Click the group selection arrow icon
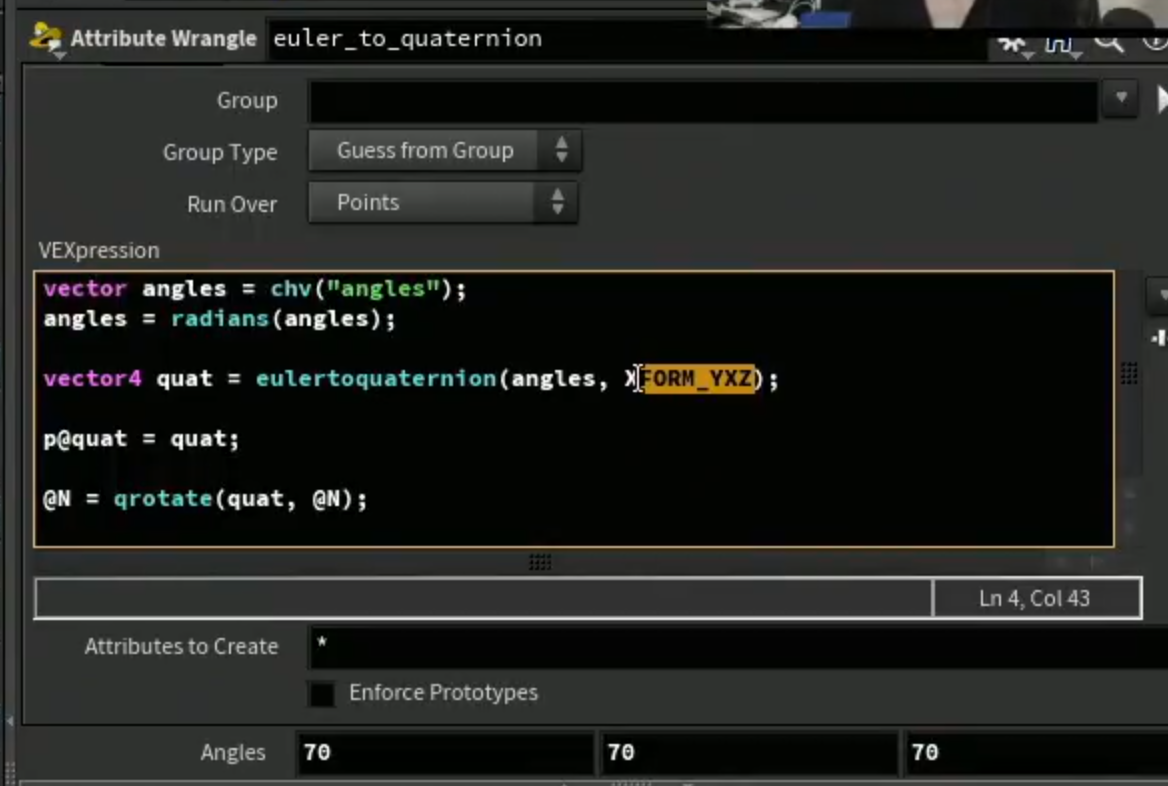 point(1161,99)
